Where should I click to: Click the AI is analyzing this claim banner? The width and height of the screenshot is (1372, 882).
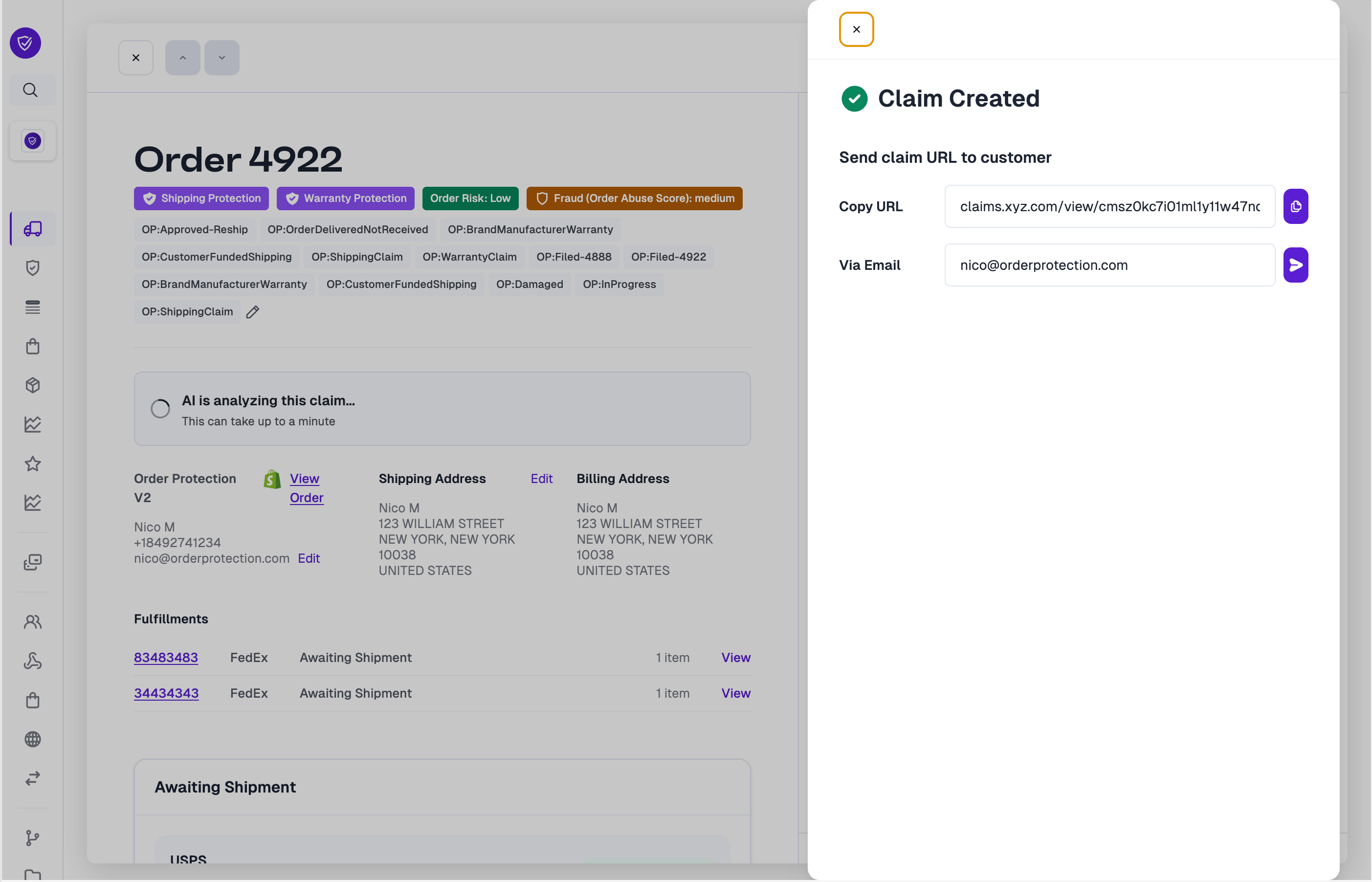pos(442,409)
